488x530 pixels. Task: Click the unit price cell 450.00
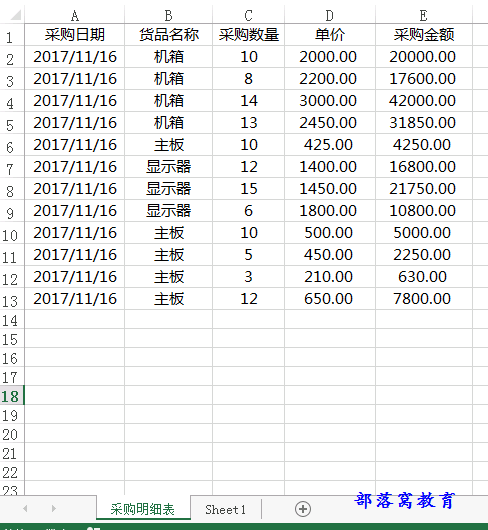point(330,255)
